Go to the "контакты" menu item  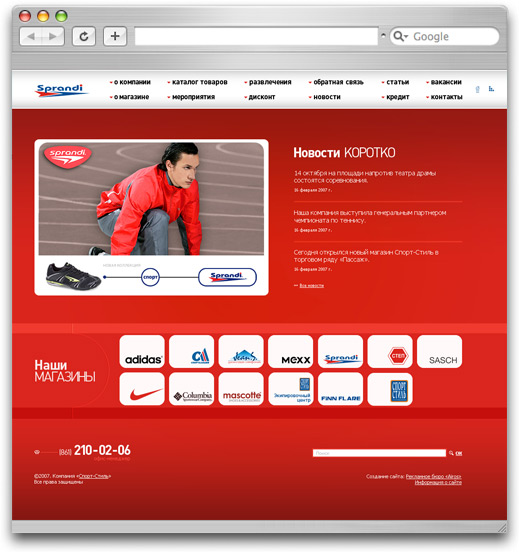[x=446, y=97]
